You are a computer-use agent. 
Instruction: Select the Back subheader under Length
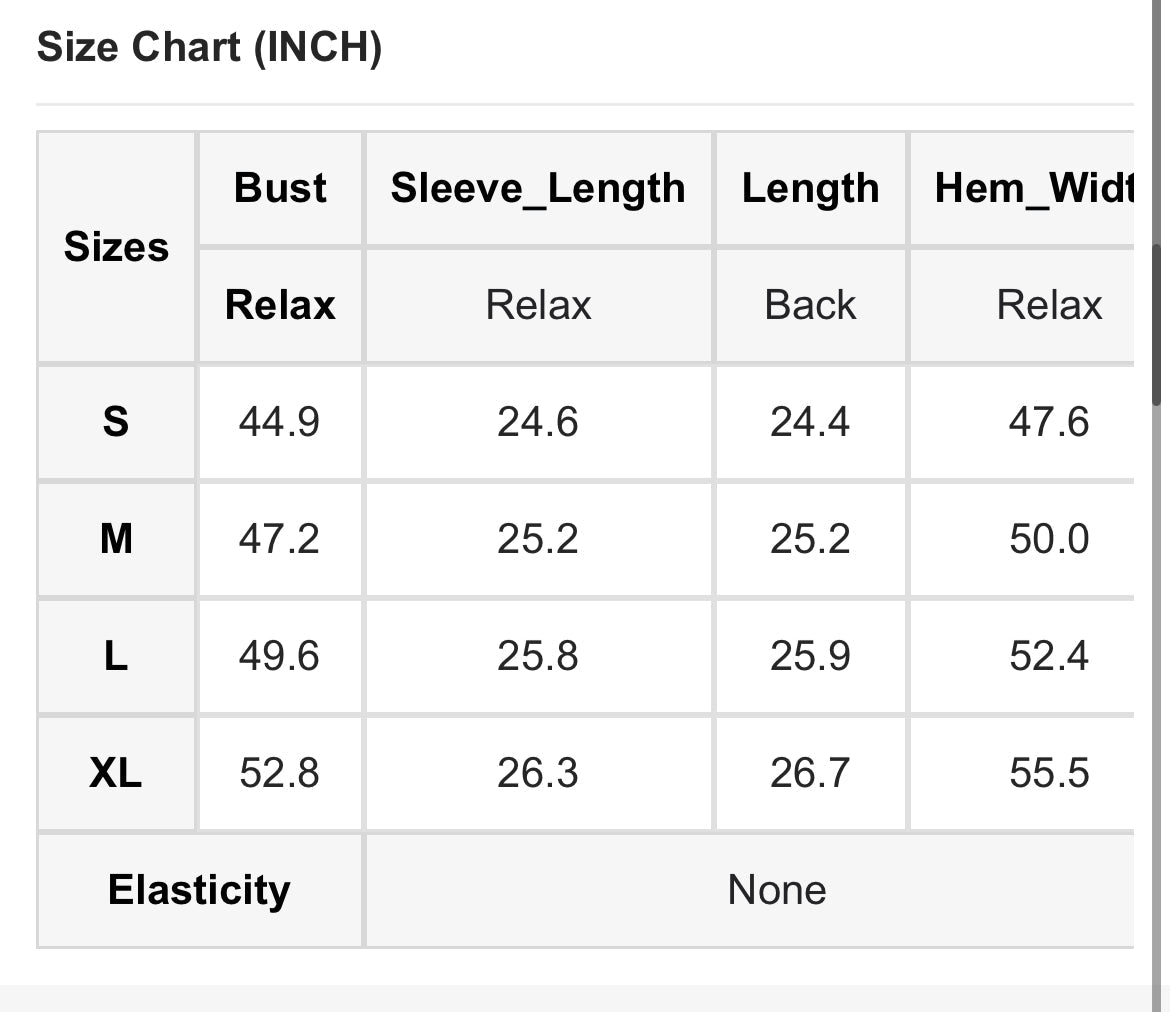[x=810, y=305]
